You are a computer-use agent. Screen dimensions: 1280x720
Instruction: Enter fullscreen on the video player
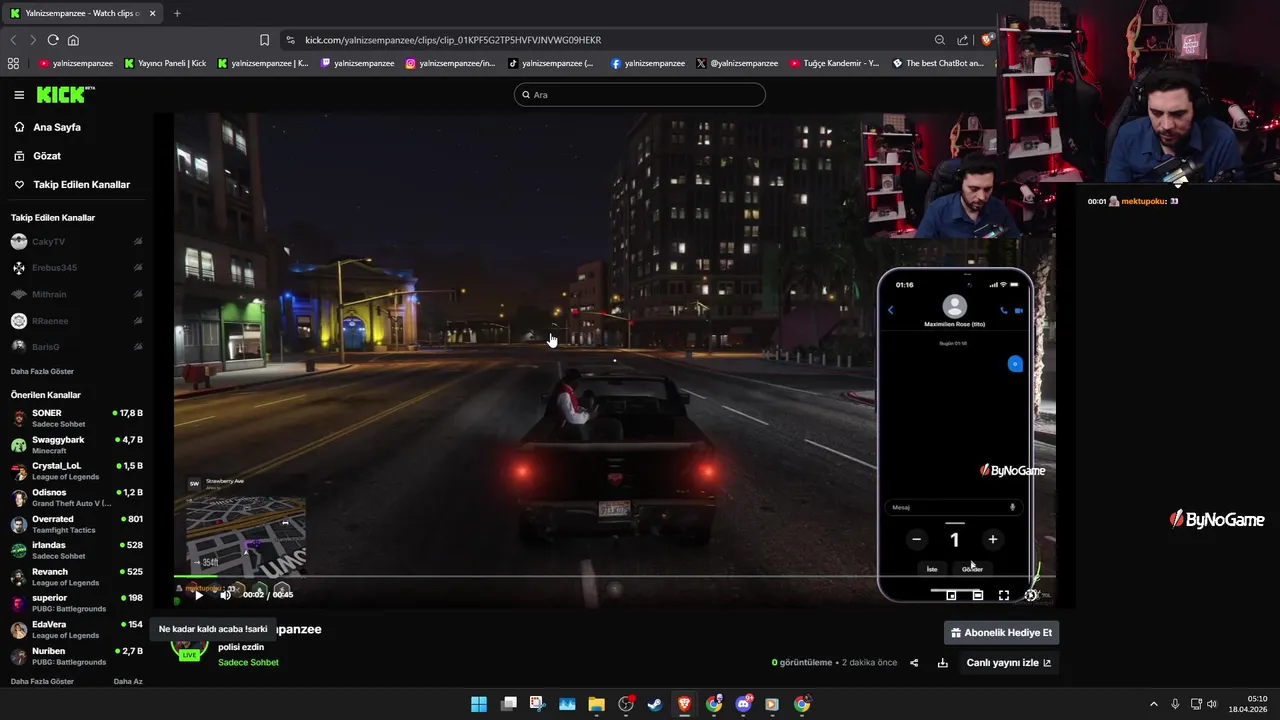1004,595
